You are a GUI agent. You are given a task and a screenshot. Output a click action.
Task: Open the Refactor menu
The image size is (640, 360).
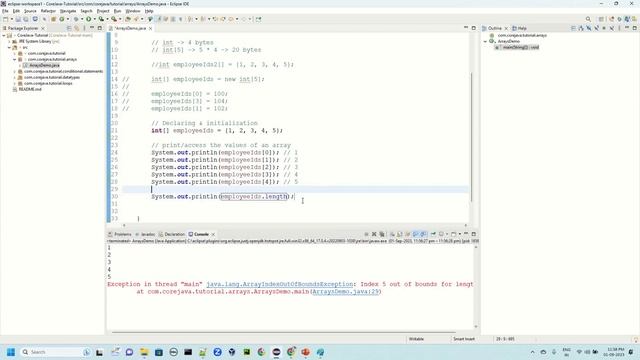tap(48, 11)
